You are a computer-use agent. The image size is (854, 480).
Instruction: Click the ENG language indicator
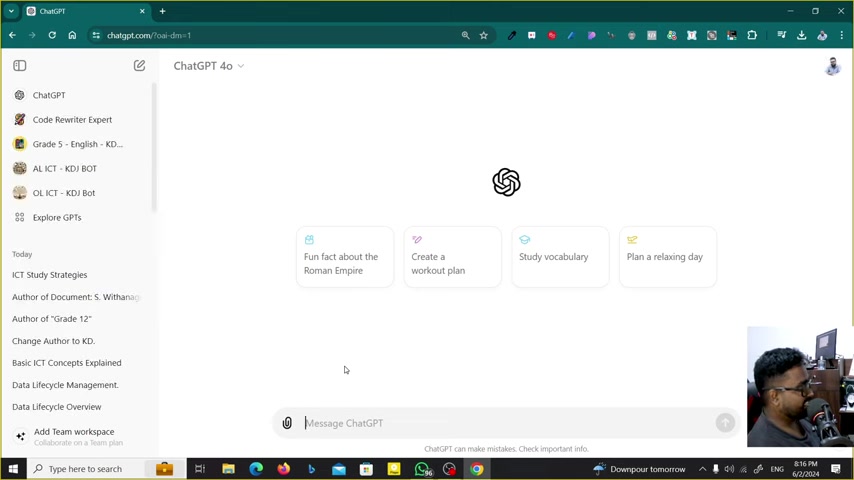point(777,469)
